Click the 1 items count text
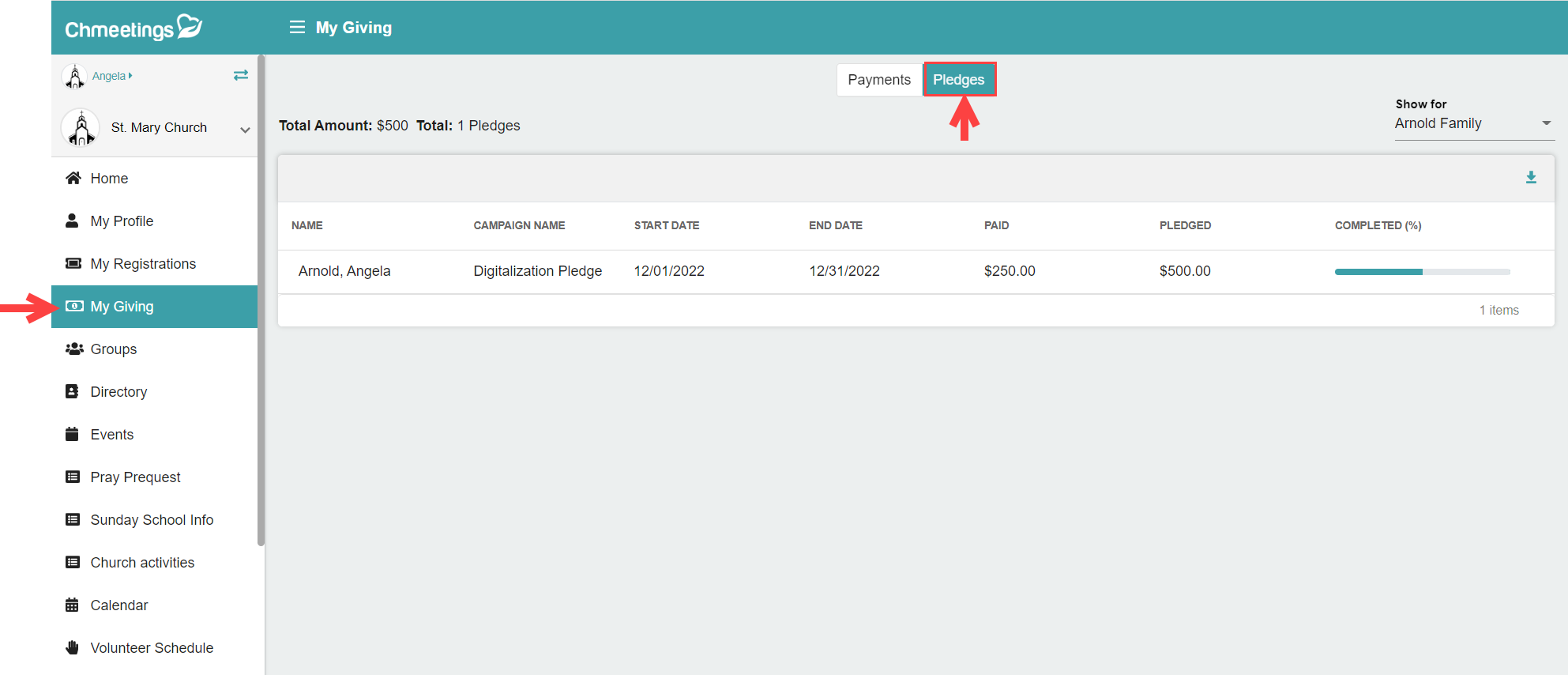The height and width of the screenshot is (675, 1568). coord(1498,311)
